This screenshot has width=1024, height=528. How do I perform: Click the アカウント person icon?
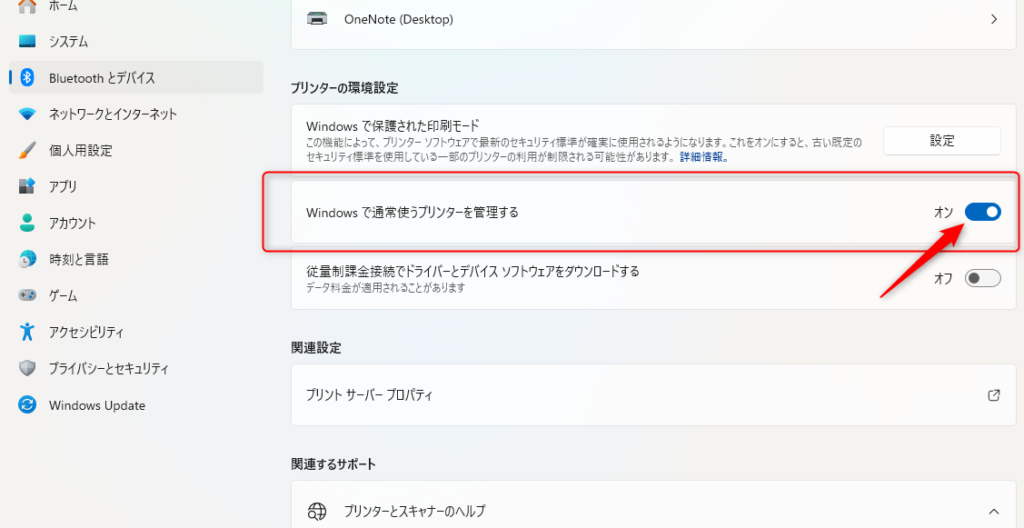click(29, 223)
